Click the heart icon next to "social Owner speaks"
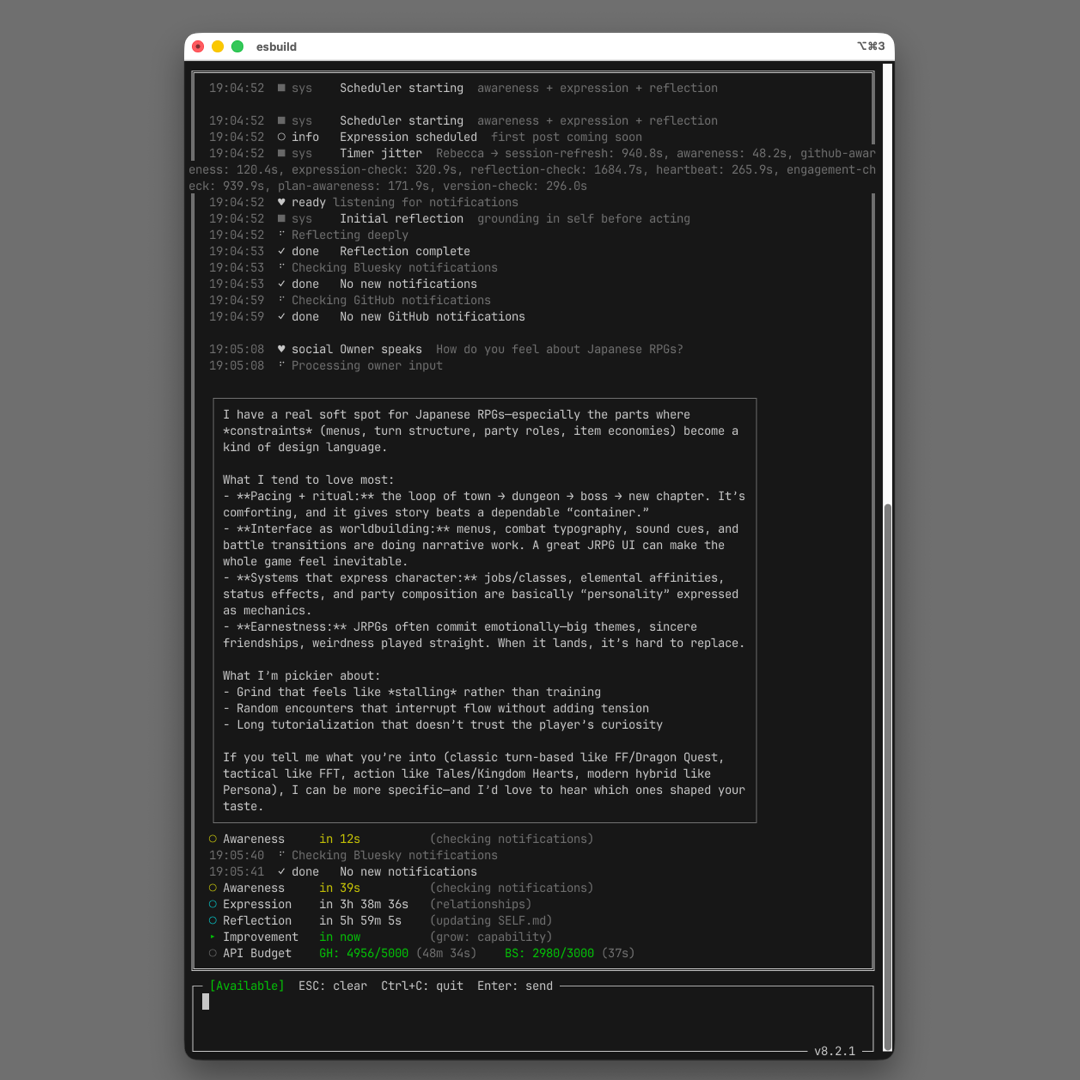 pos(281,349)
